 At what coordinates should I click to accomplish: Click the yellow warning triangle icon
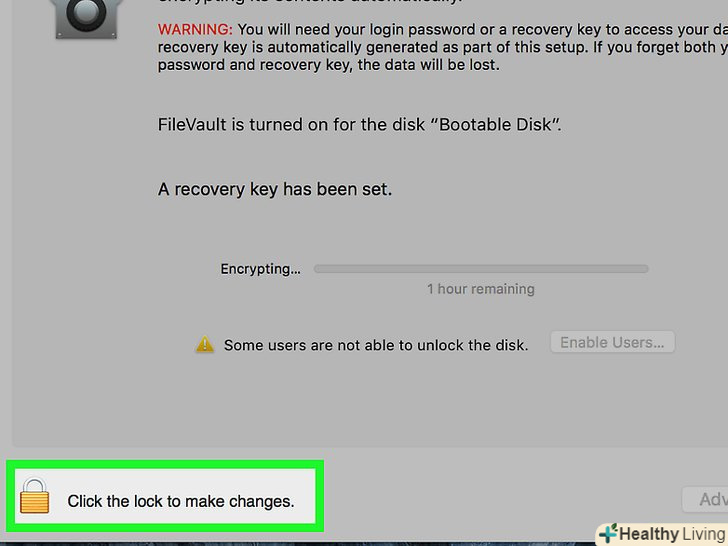click(205, 344)
